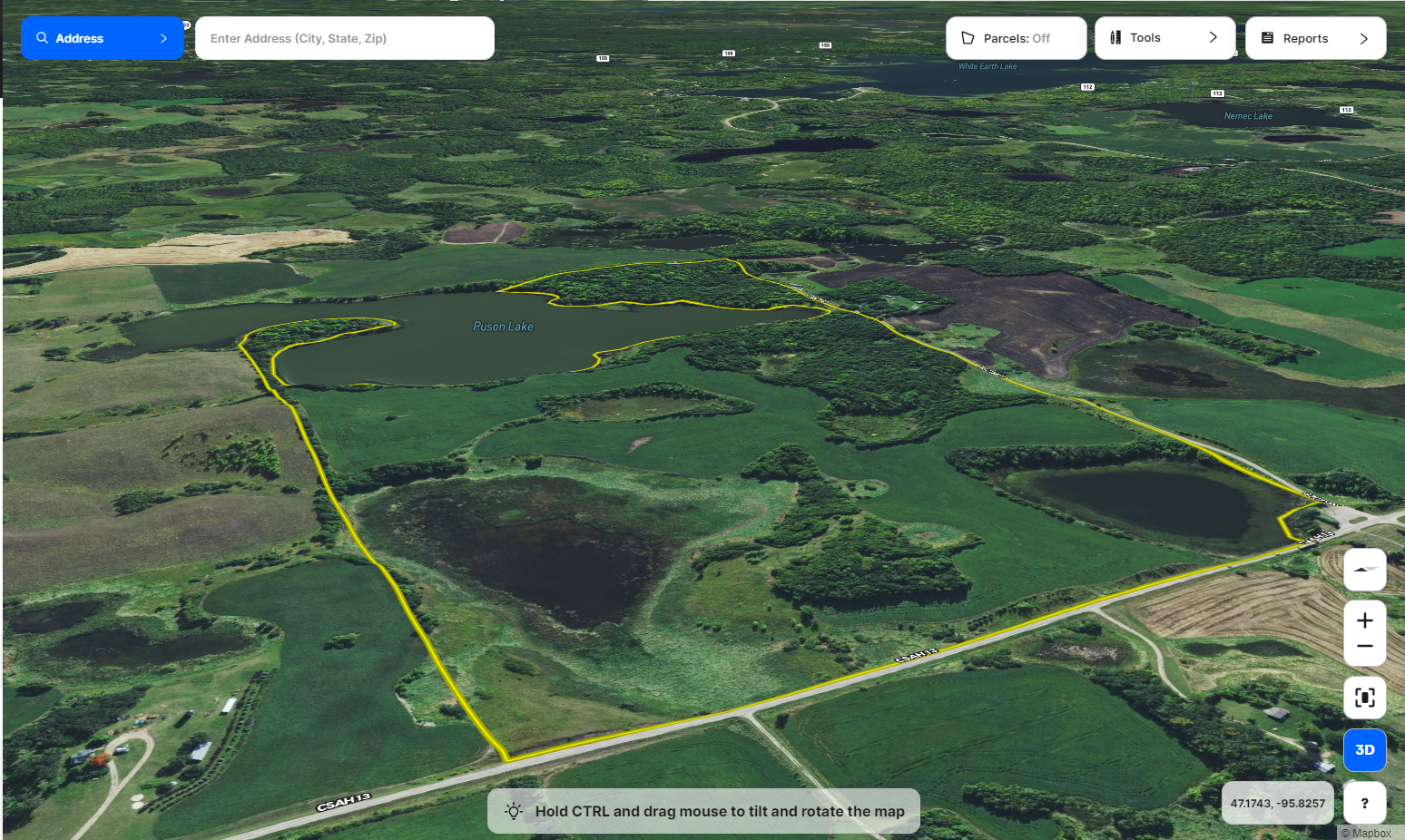Click the fit-to-bounds frame icon

pos(1364,698)
